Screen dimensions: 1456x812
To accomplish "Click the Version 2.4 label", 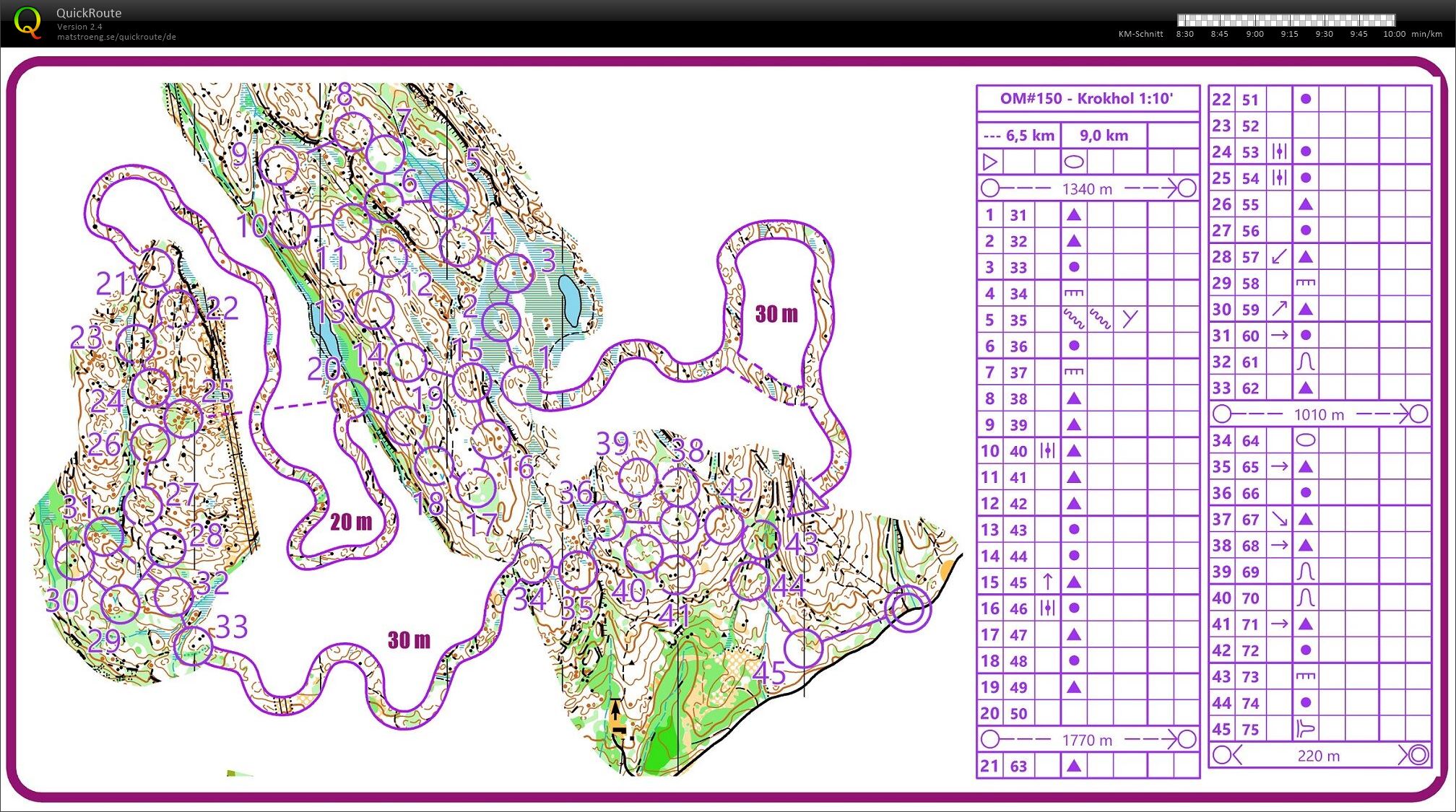I will coord(79,27).
